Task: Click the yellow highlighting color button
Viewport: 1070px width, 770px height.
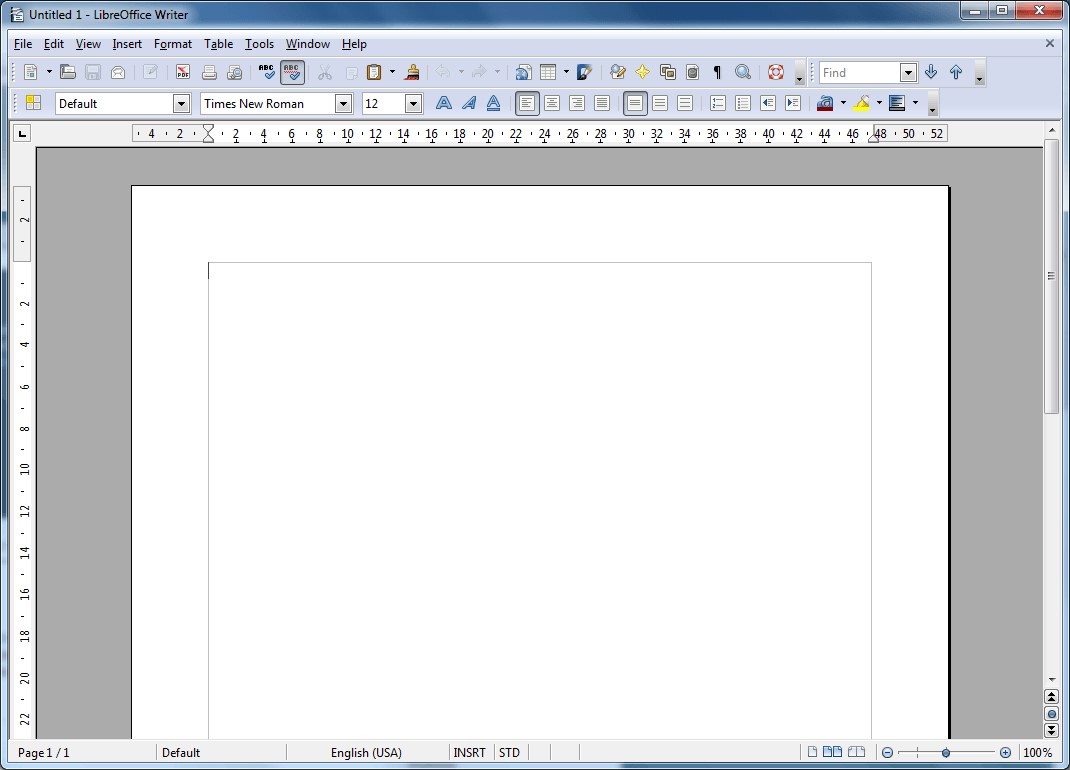Action: [x=861, y=103]
